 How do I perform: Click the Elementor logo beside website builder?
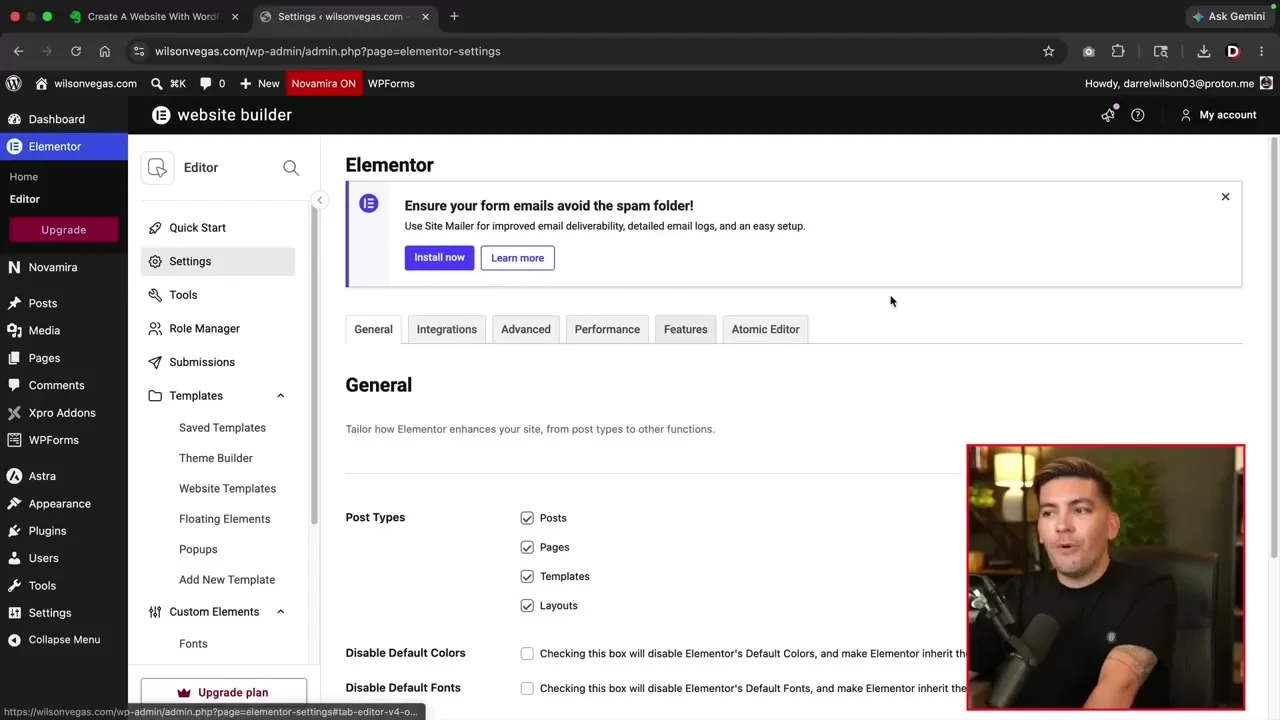pos(161,115)
